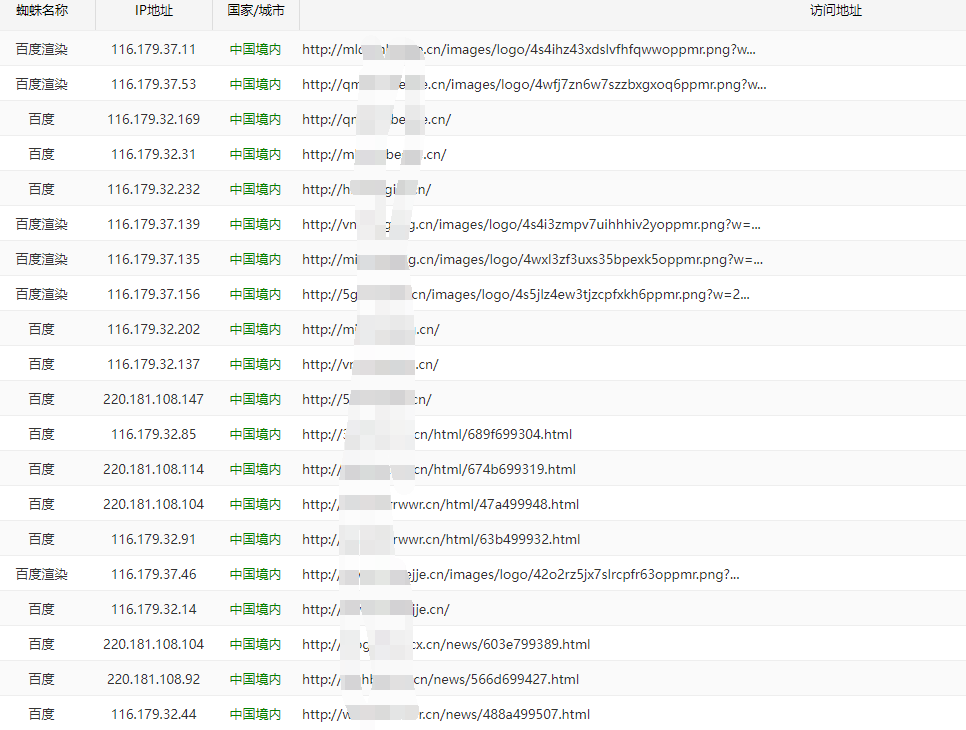The width and height of the screenshot is (966, 730).
Task: Open URL containing 4s5jlz4ew3tjzcpfxkh6ppmr.png
Action: pos(526,294)
